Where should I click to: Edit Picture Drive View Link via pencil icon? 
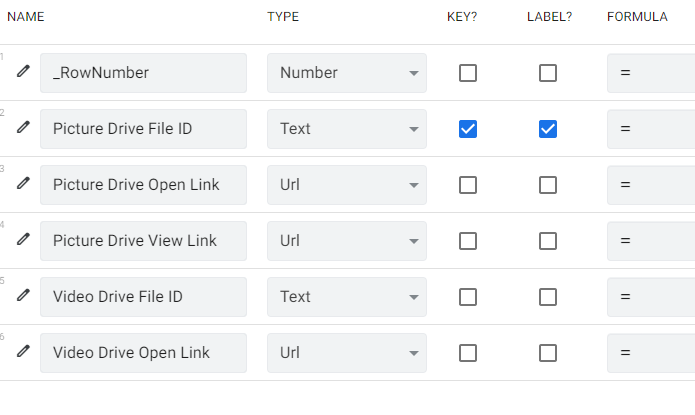click(x=23, y=239)
